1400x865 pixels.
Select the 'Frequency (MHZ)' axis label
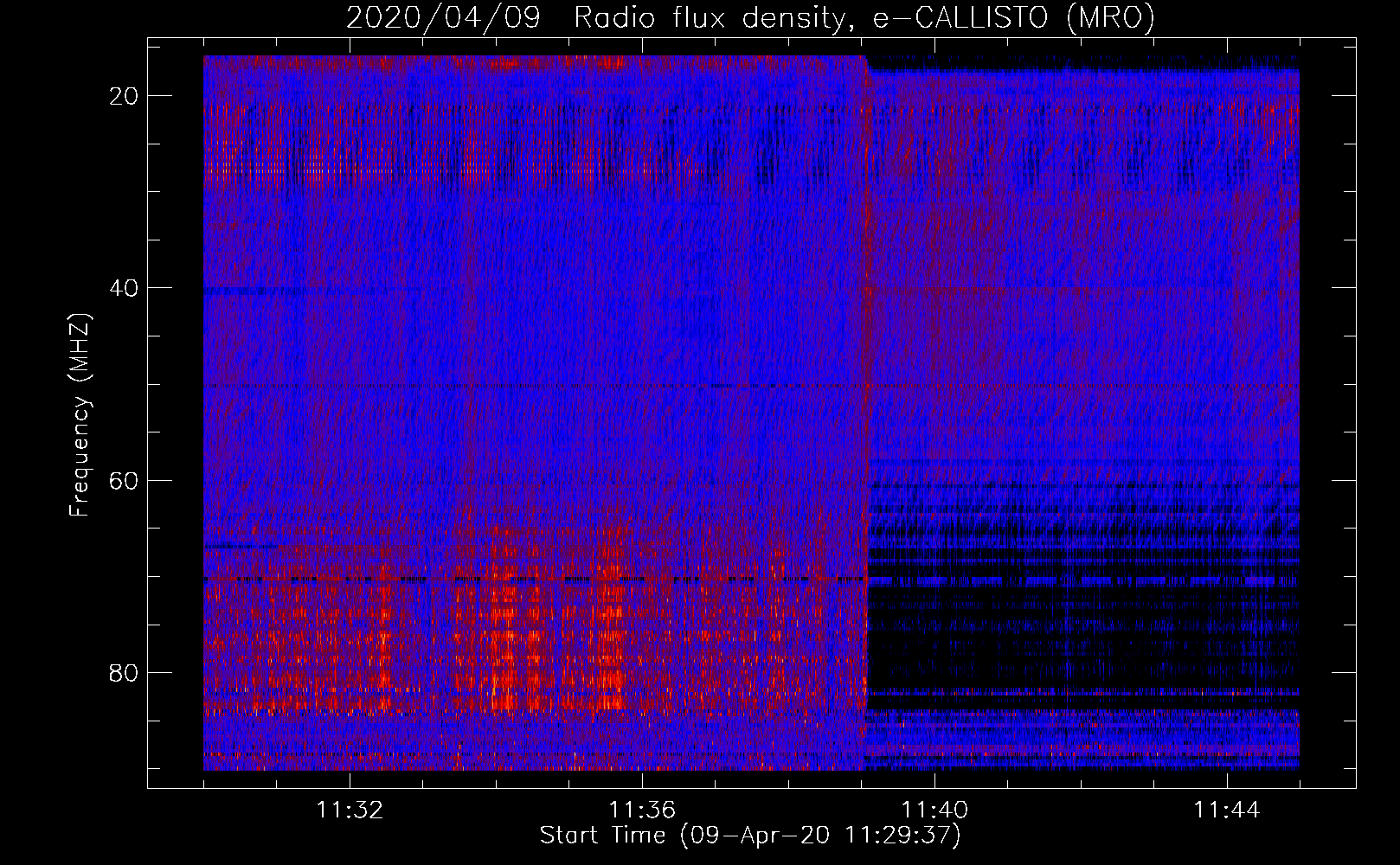(x=79, y=415)
